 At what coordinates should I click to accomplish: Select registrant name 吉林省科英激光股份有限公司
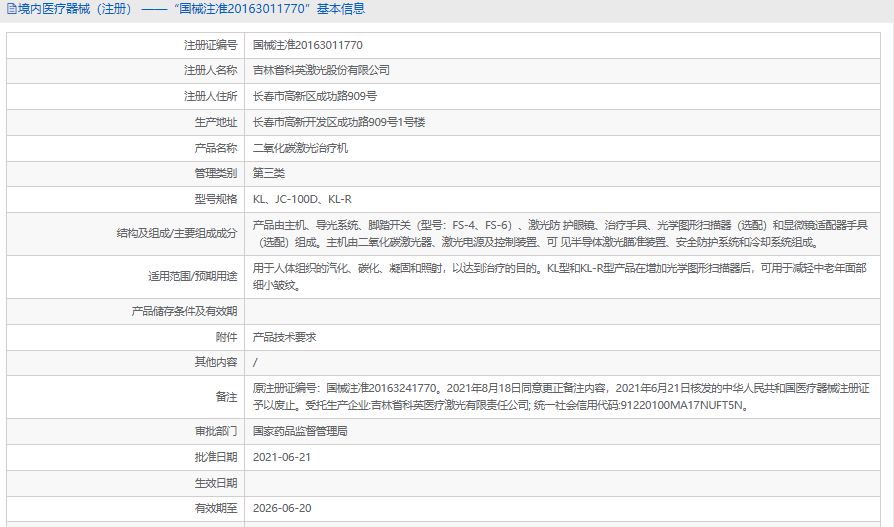point(321,70)
